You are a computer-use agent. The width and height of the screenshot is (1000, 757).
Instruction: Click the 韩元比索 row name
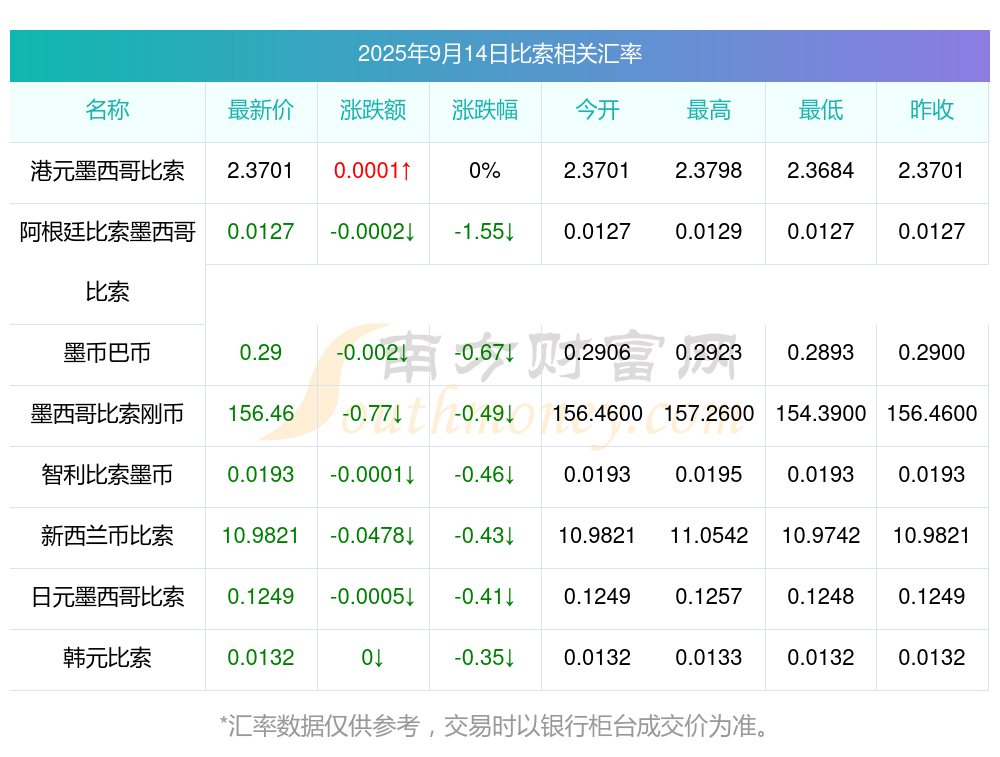107,658
